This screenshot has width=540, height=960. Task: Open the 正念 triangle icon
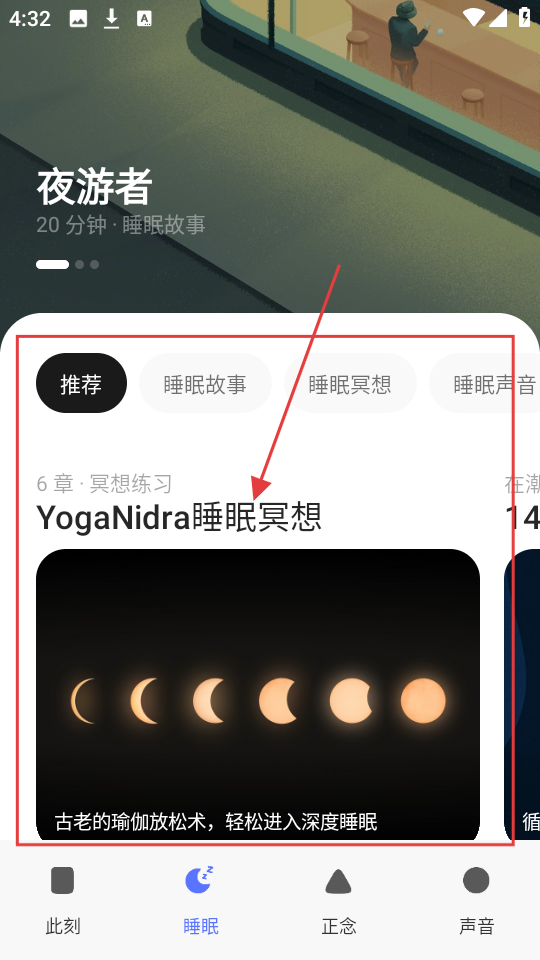pyautogui.click(x=339, y=882)
